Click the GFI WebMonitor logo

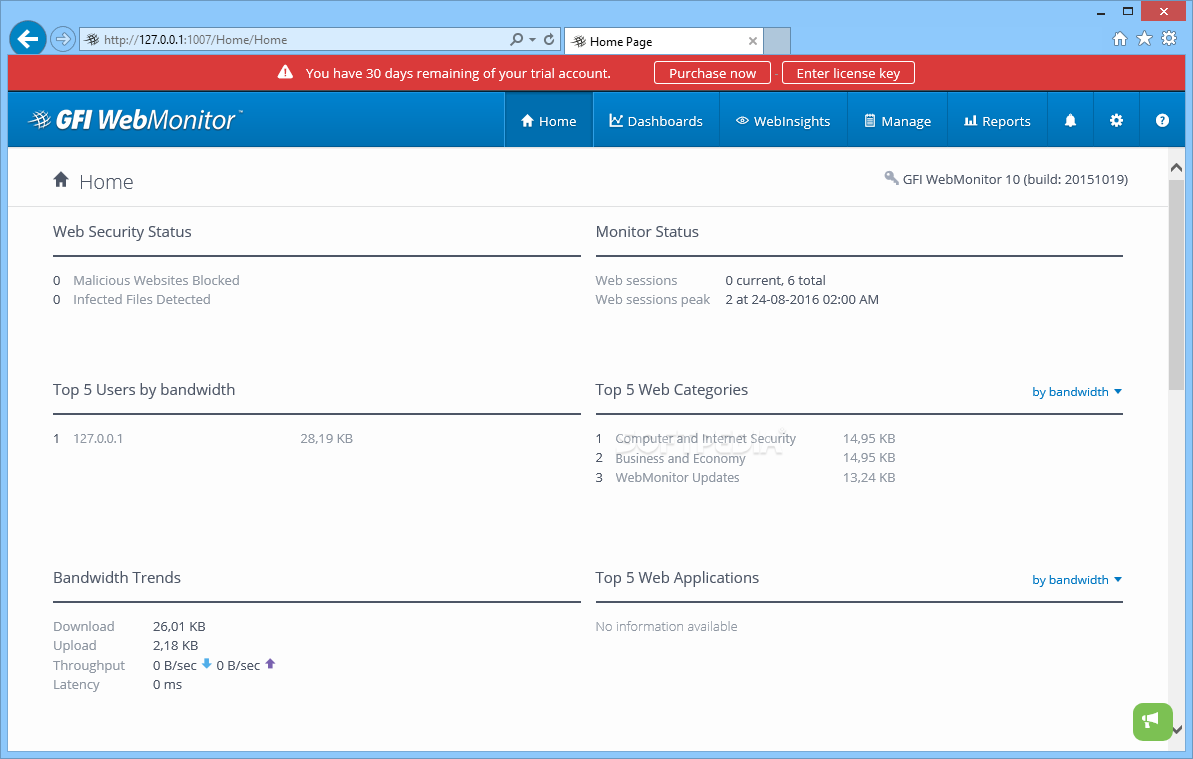(x=135, y=119)
